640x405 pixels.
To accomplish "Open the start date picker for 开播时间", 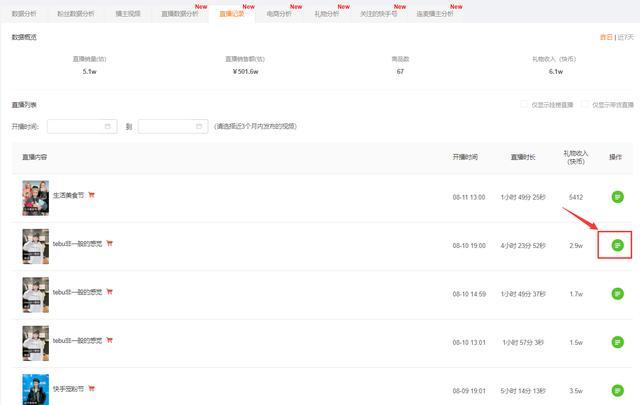I will 83,127.
